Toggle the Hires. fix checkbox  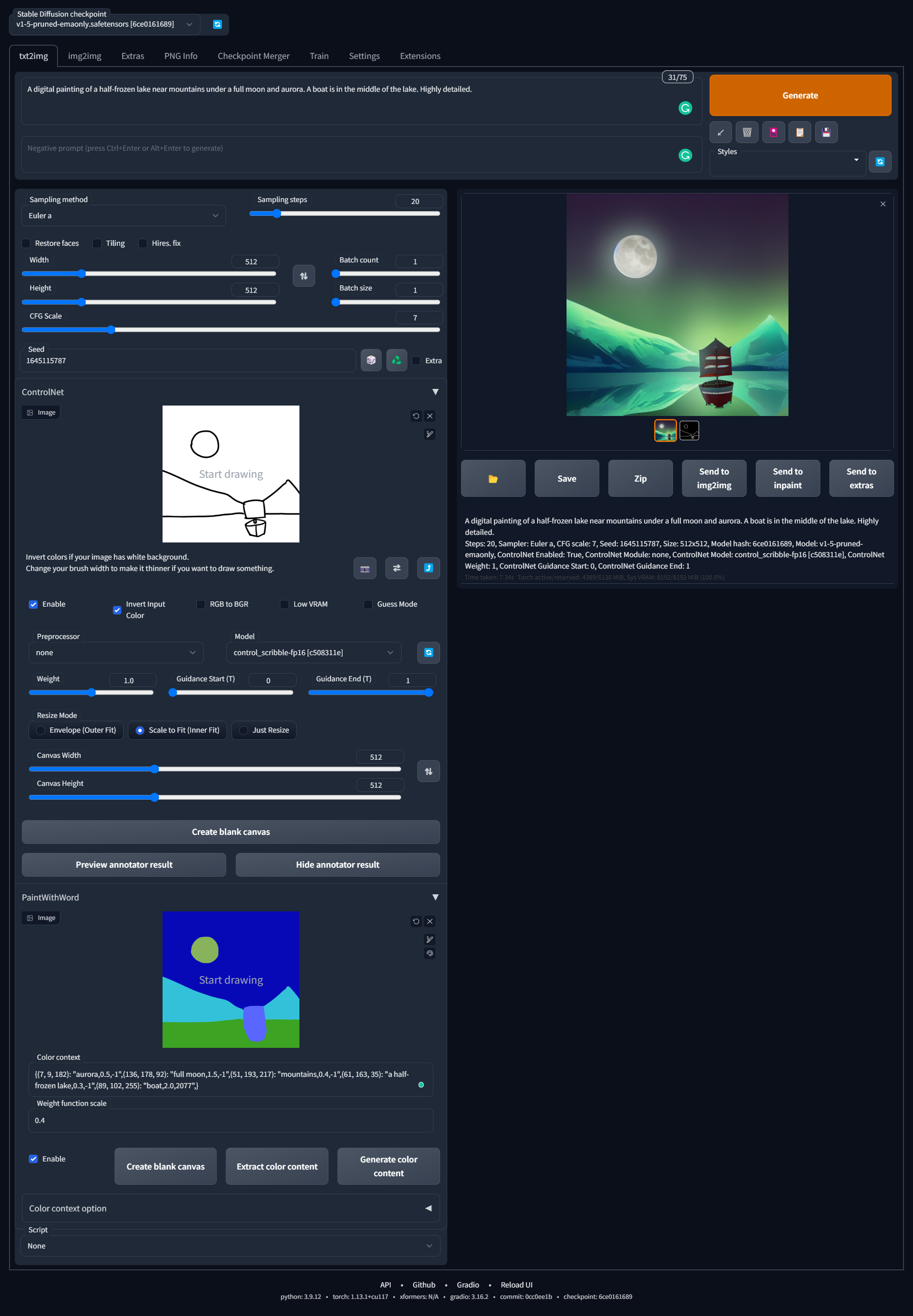click(143, 243)
